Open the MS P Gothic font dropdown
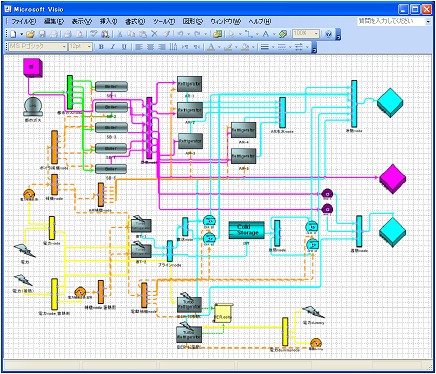Image resolution: width=436 pixels, height=374 pixels. click(x=64, y=47)
